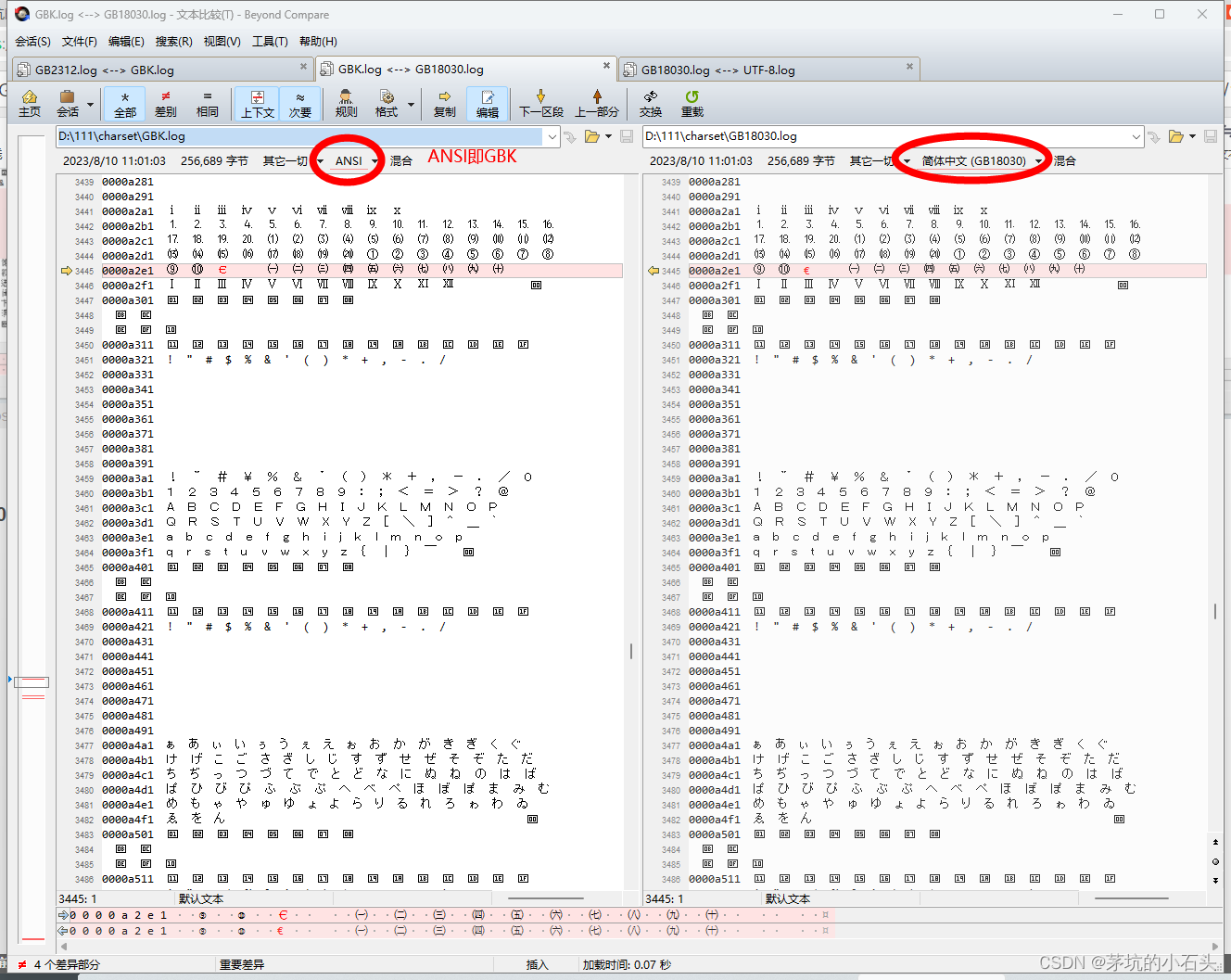Click right pane previous-file arrow icon
1231x980 pixels.
click(x=1154, y=137)
